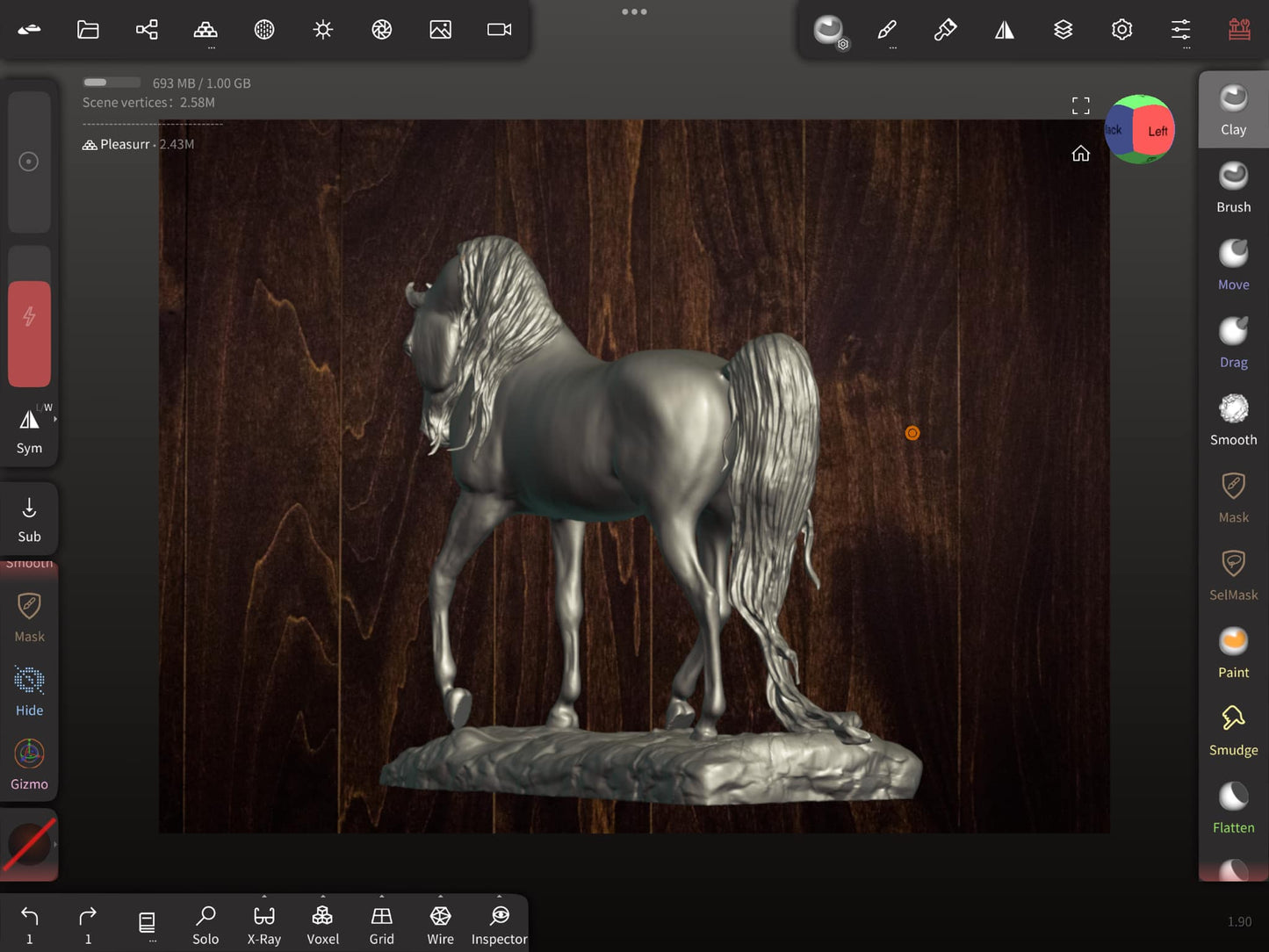
Task: Click the Scene vertices 2.58M readout
Action: pos(148,103)
